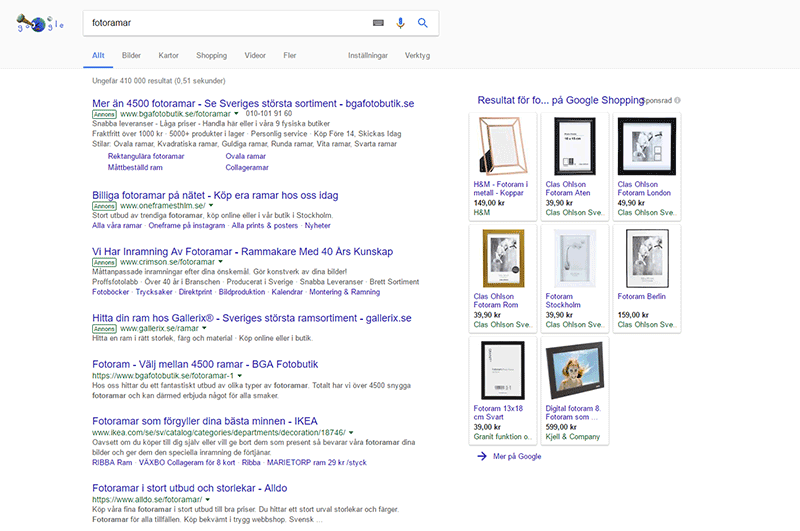800x531 pixels.
Task: Open the on-screen keyboard icon in search box
Action: (378, 23)
